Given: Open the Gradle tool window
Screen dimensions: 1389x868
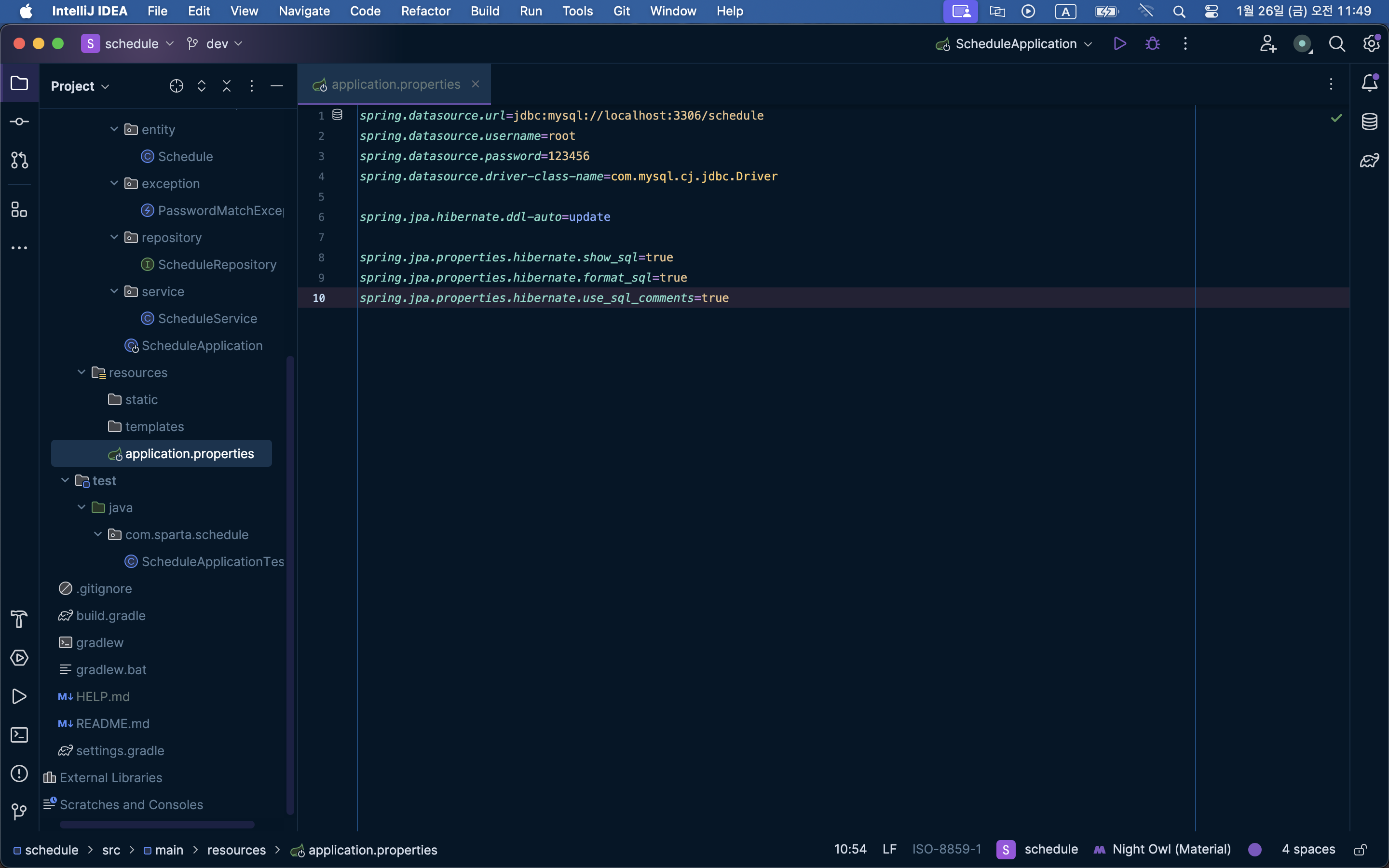Looking at the screenshot, I should point(1370,161).
